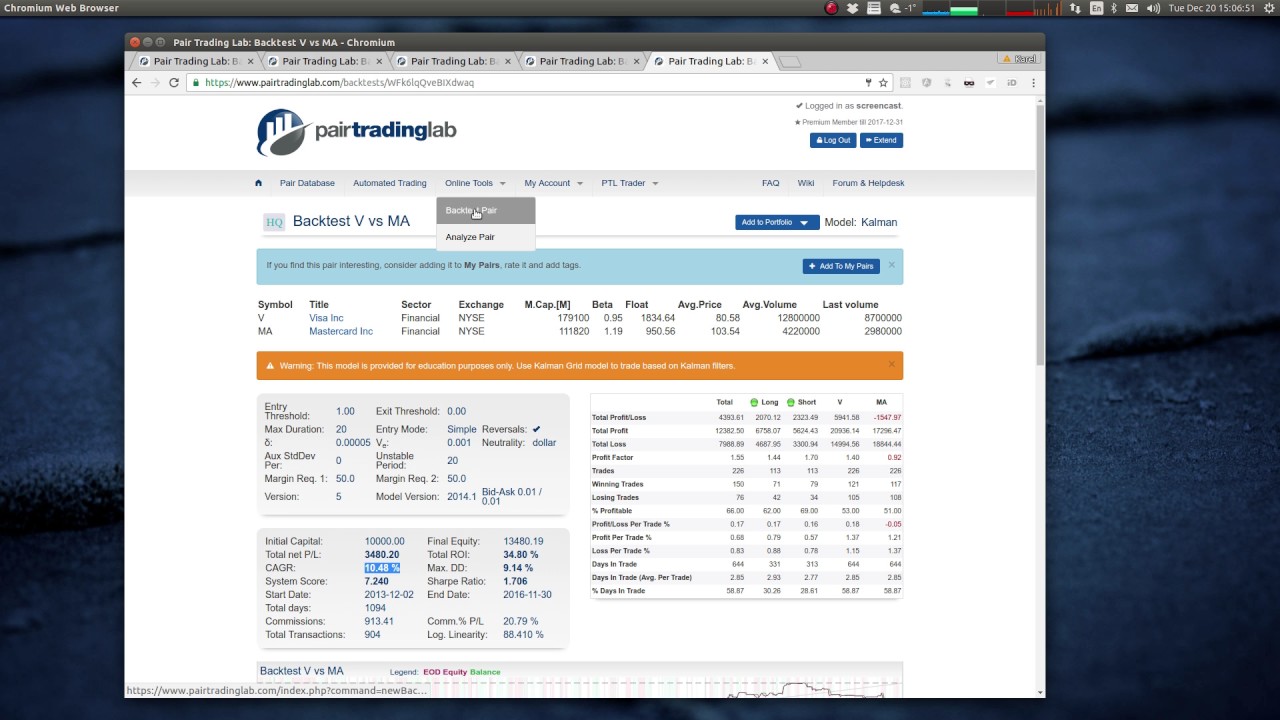Open the network up/down arrows indicator
1280x720 pixels.
coord(1076,8)
